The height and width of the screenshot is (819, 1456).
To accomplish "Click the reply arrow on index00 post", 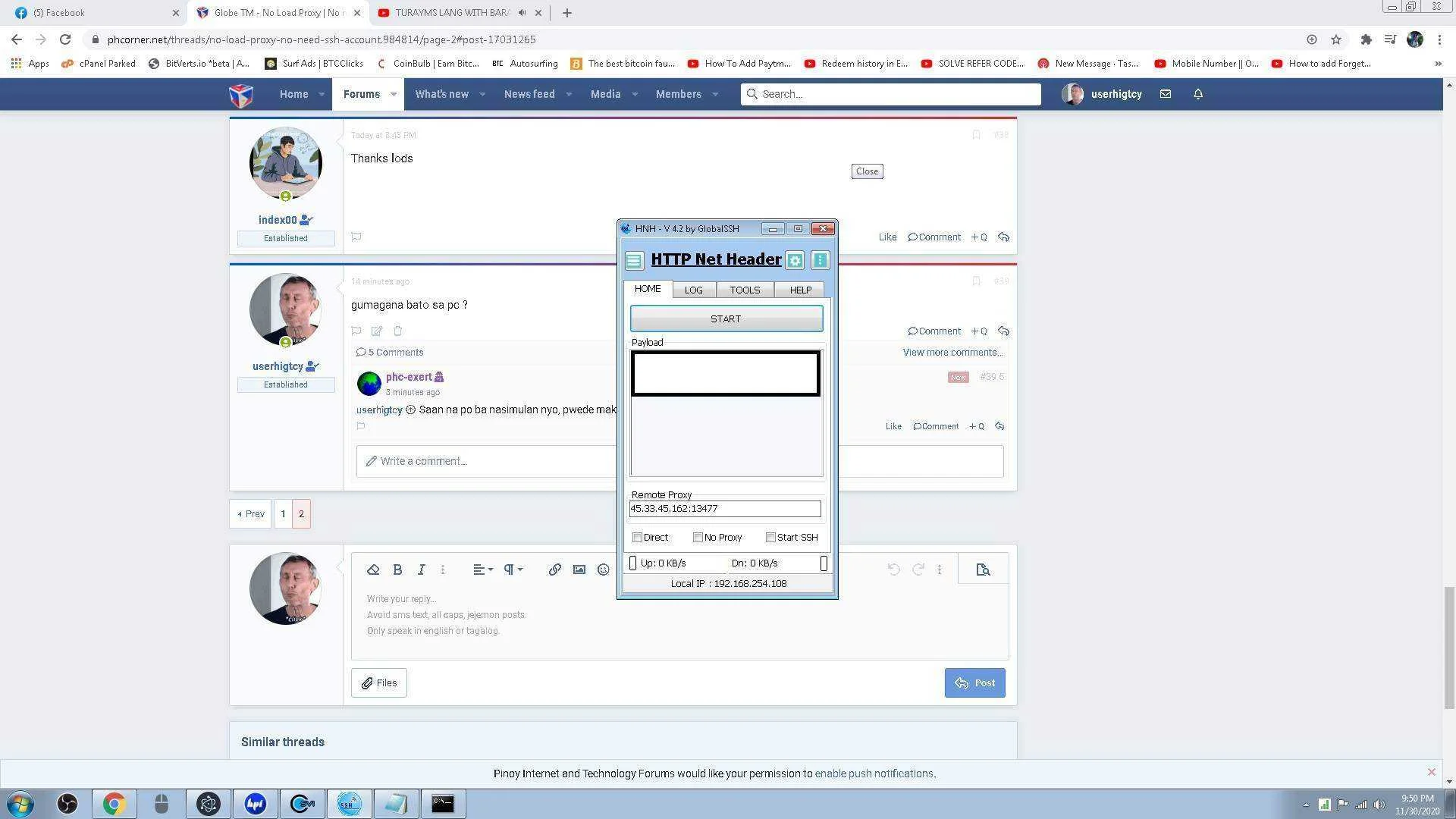I will point(1004,237).
